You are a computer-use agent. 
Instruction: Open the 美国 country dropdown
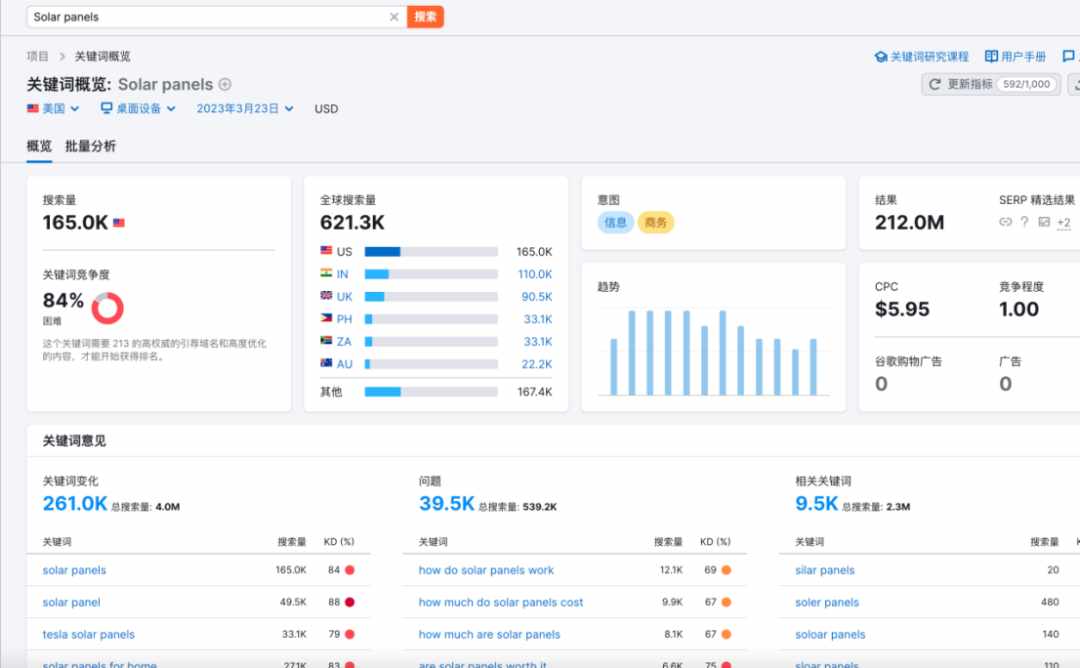(x=53, y=109)
